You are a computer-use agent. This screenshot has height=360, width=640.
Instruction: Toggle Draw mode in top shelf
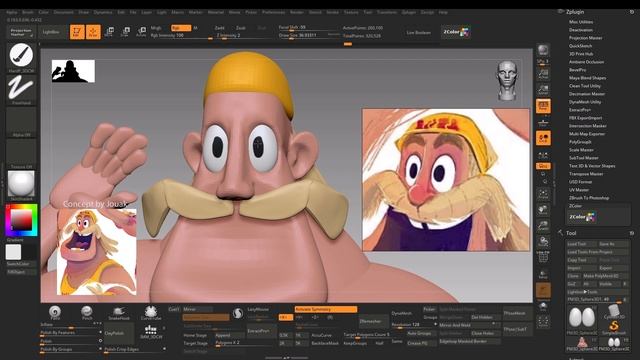(x=93, y=32)
